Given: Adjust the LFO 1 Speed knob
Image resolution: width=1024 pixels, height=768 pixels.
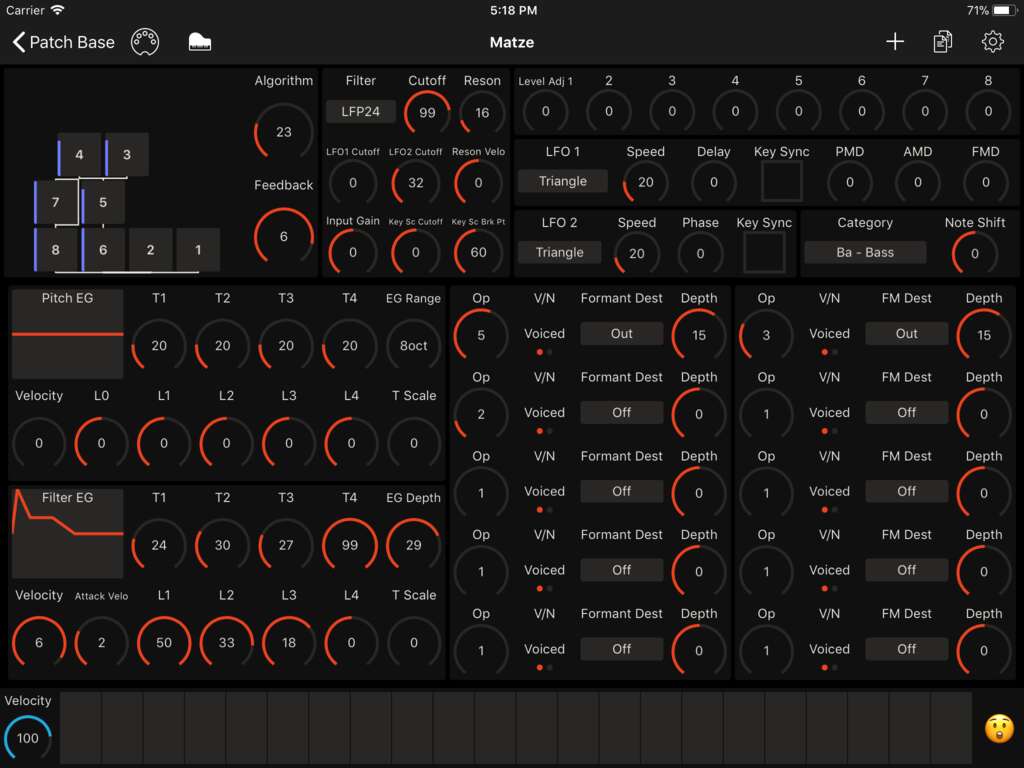Looking at the screenshot, I should [x=645, y=182].
